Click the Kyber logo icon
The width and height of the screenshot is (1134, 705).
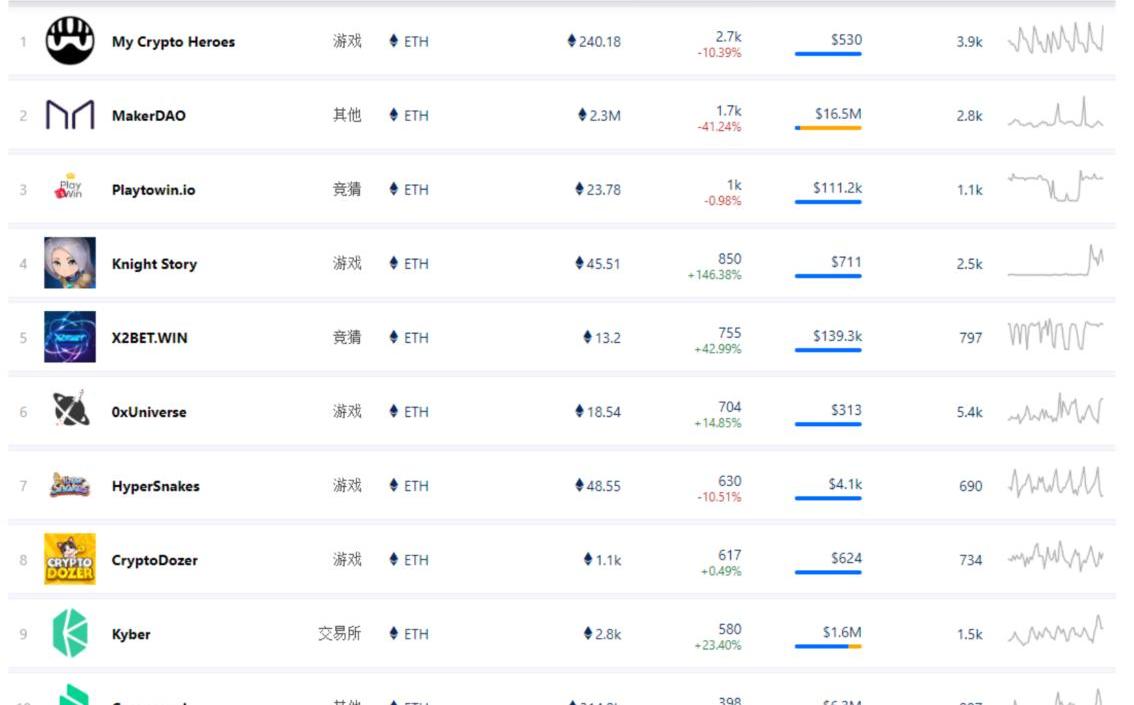70,633
